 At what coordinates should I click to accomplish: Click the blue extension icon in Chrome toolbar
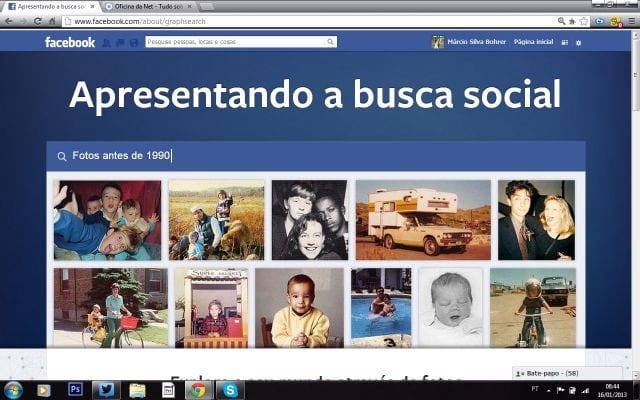coord(599,21)
